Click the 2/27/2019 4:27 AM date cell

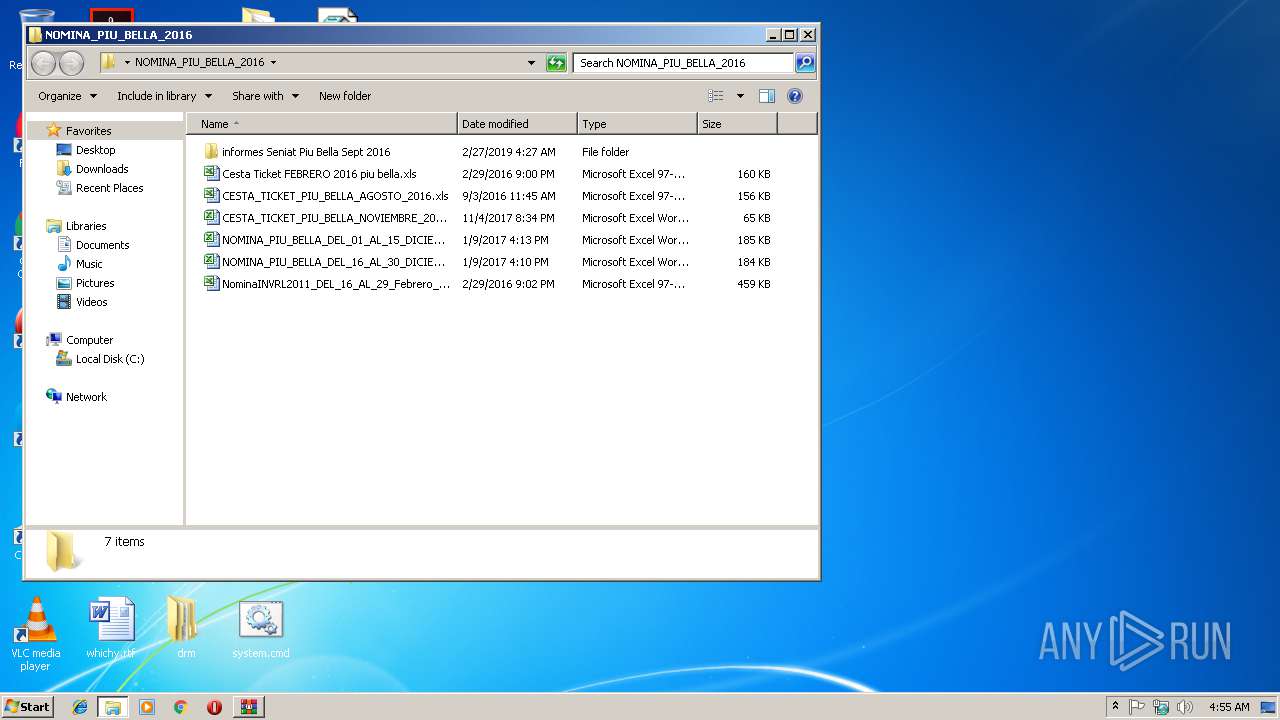click(x=508, y=152)
